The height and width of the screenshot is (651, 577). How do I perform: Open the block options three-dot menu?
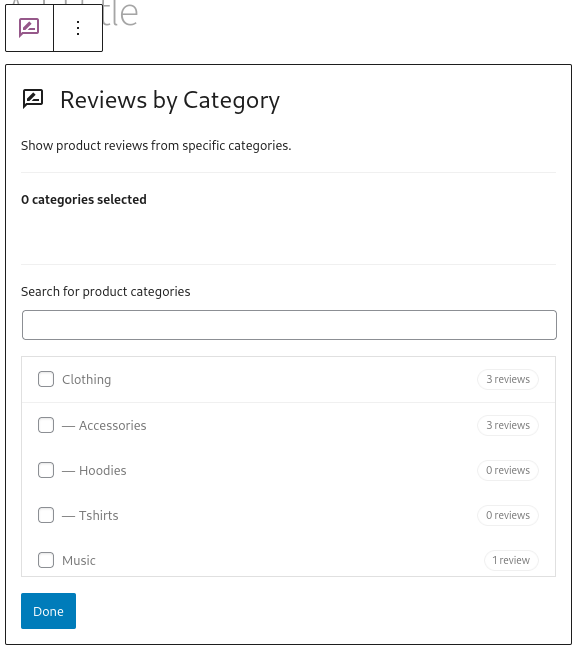click(78, 28)
